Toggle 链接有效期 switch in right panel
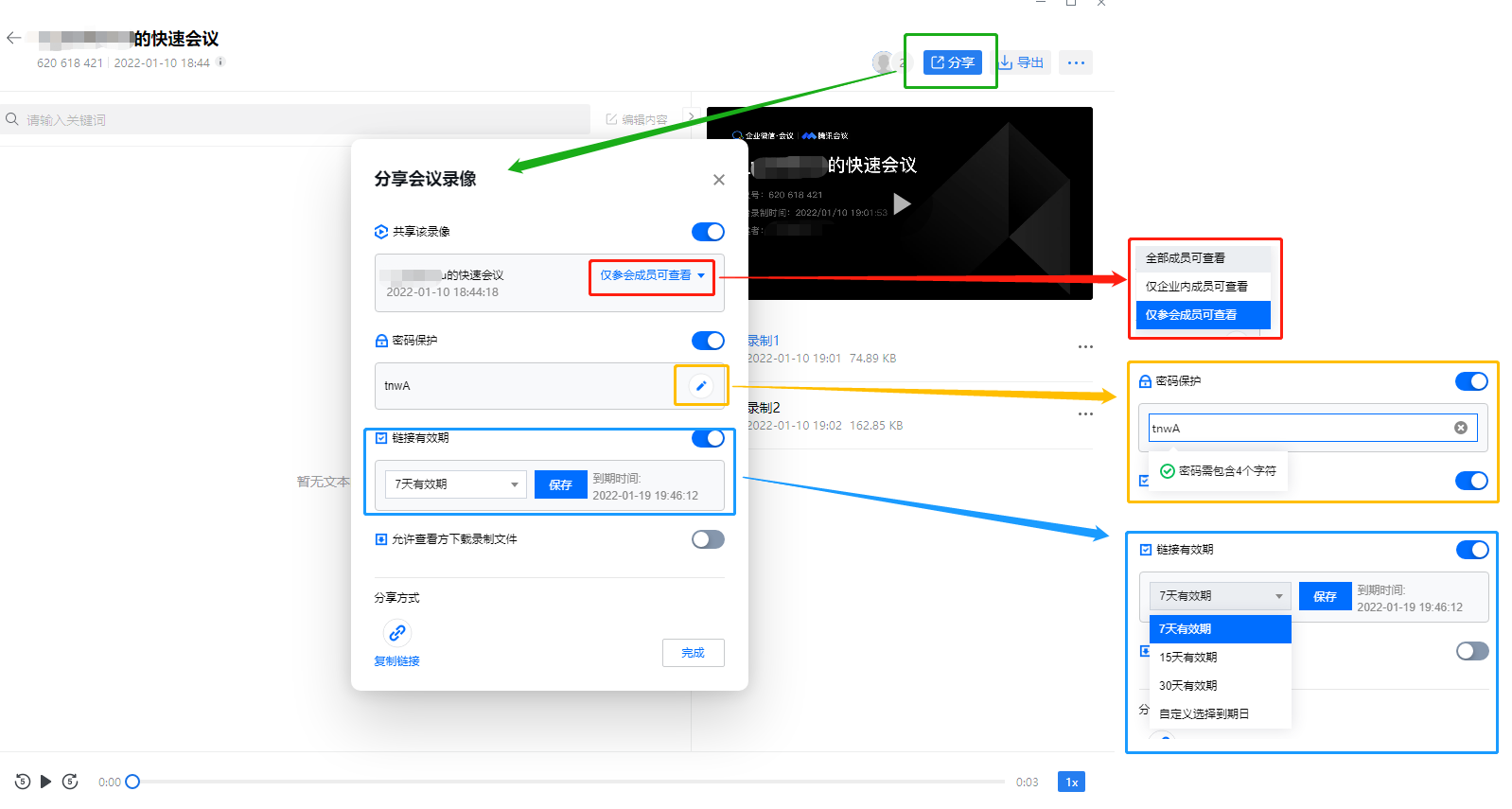This screenshot has width=1512, height=809. (1472, 550)
